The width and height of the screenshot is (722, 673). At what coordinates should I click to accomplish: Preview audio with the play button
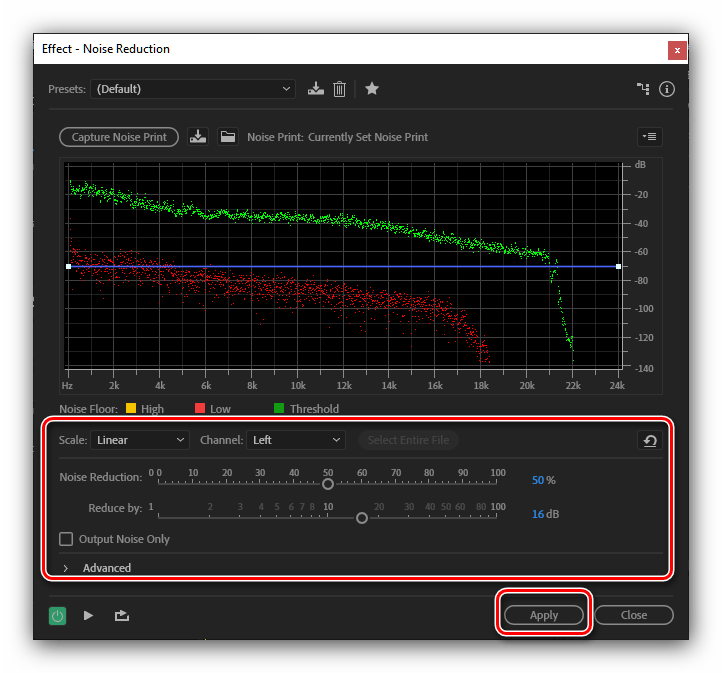point(88,615)
